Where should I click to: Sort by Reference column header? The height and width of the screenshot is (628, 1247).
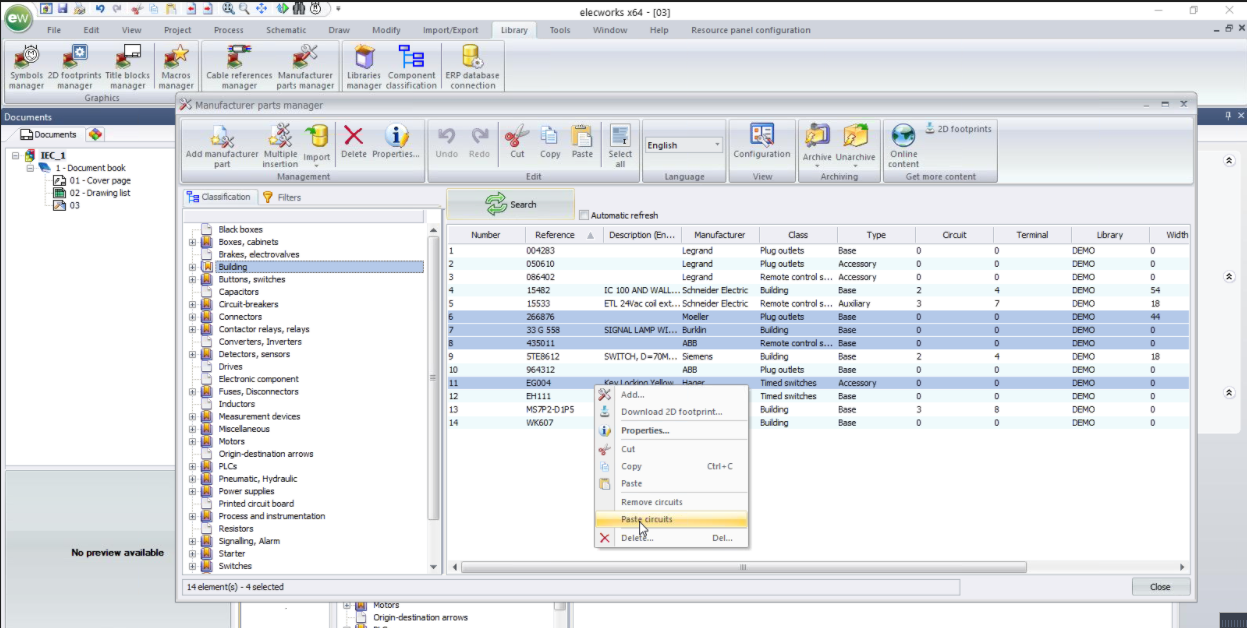(562, 235)
